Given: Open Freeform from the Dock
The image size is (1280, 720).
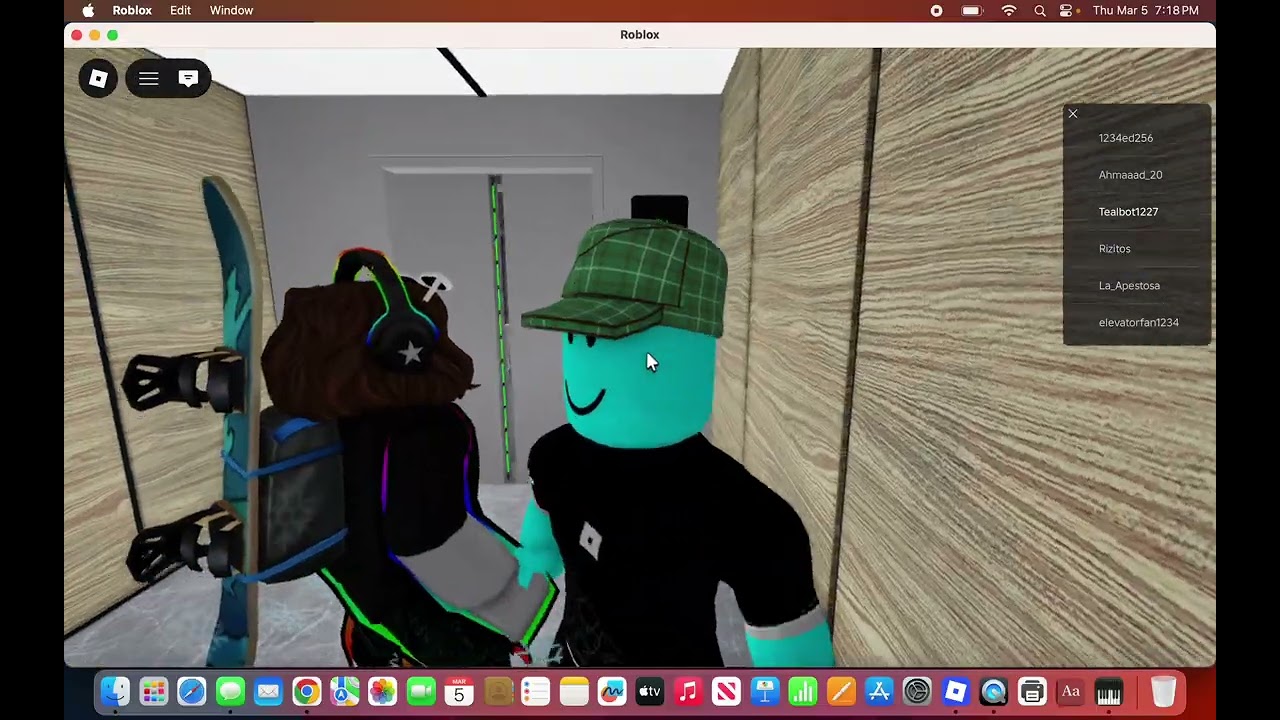Looking at the screenshot, I should pos(612,691).
